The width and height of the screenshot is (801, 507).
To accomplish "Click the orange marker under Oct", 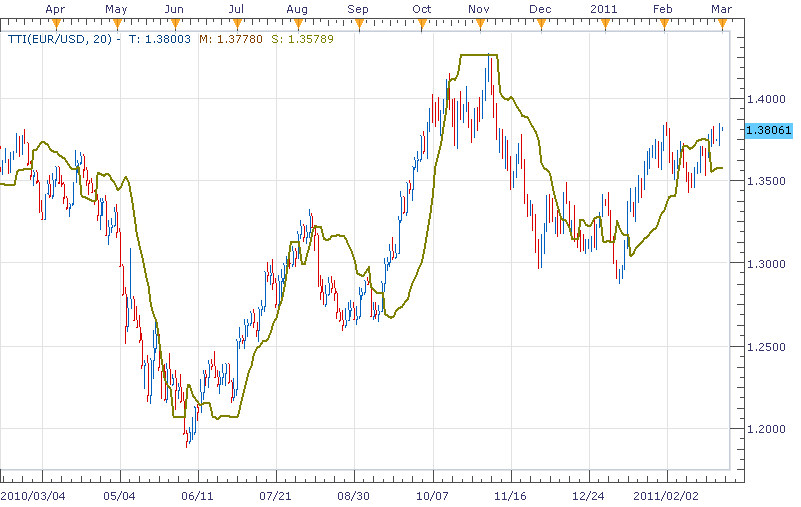I will pos(422,24).
